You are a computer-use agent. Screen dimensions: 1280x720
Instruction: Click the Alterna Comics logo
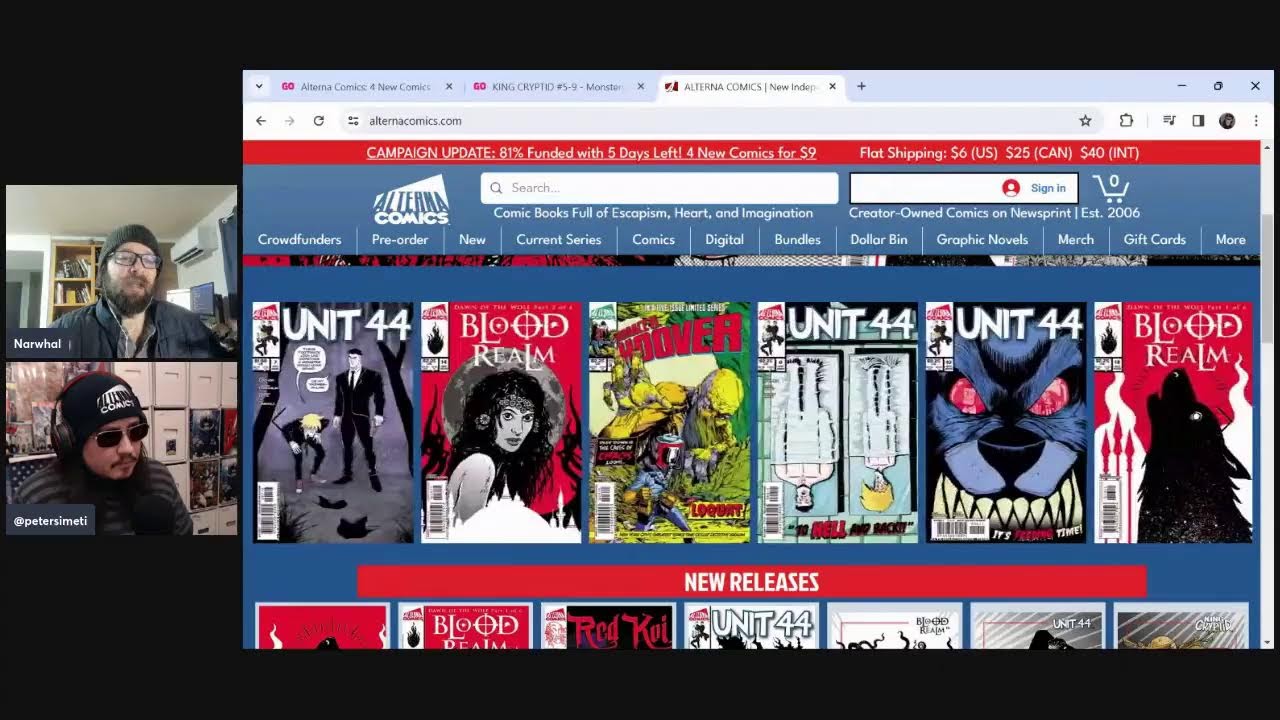[411, 199]
